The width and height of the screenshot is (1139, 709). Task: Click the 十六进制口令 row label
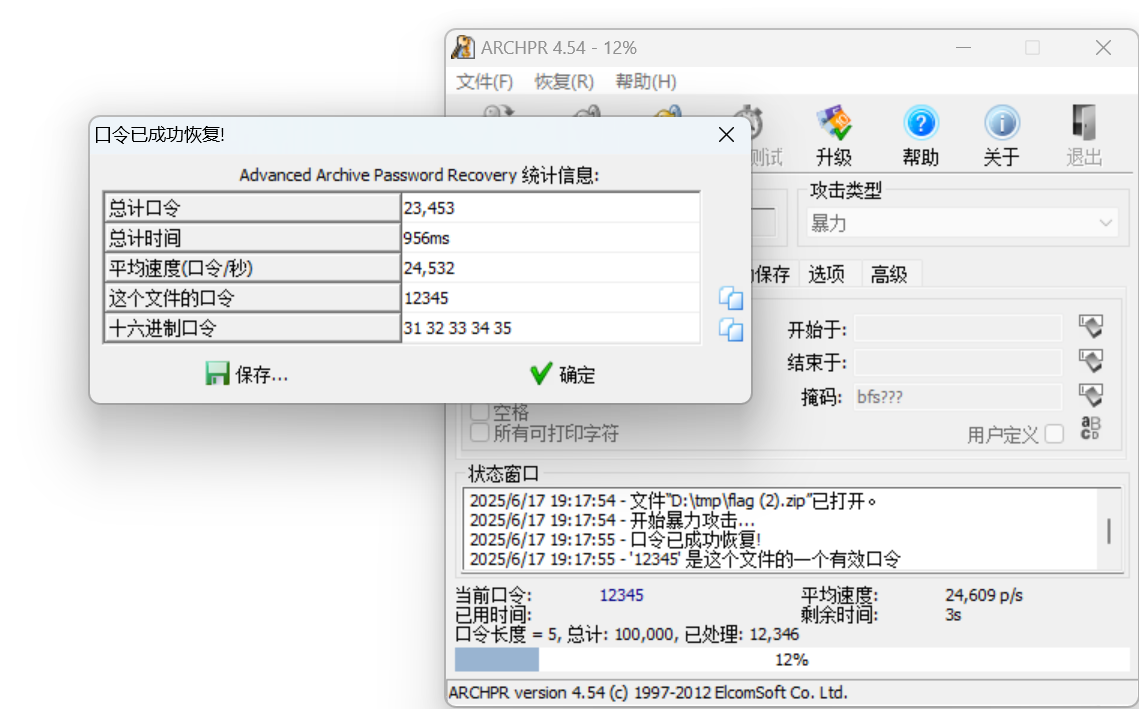point(252,328)
